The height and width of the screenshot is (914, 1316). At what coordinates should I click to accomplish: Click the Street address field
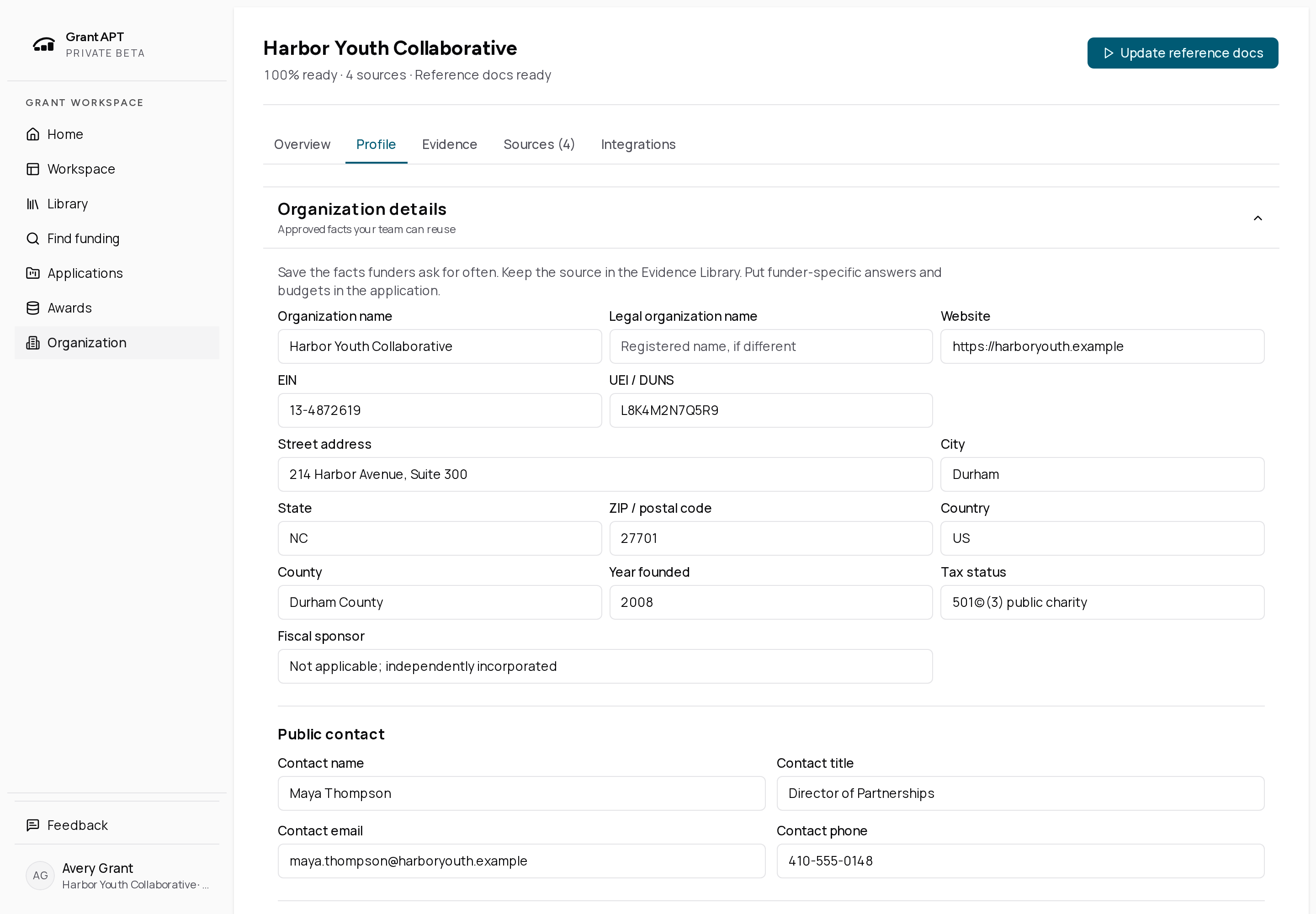point(605,474)
